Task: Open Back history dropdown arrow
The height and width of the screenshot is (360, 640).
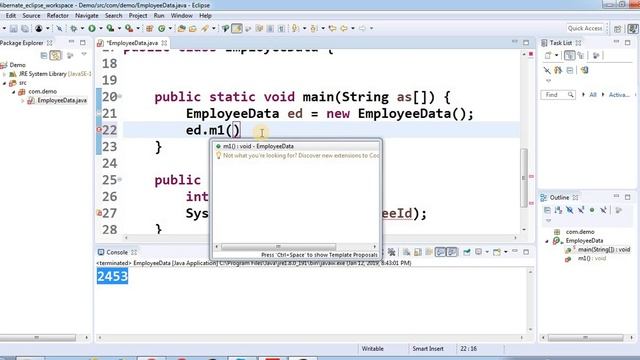Action: click(x=353, y=29)
